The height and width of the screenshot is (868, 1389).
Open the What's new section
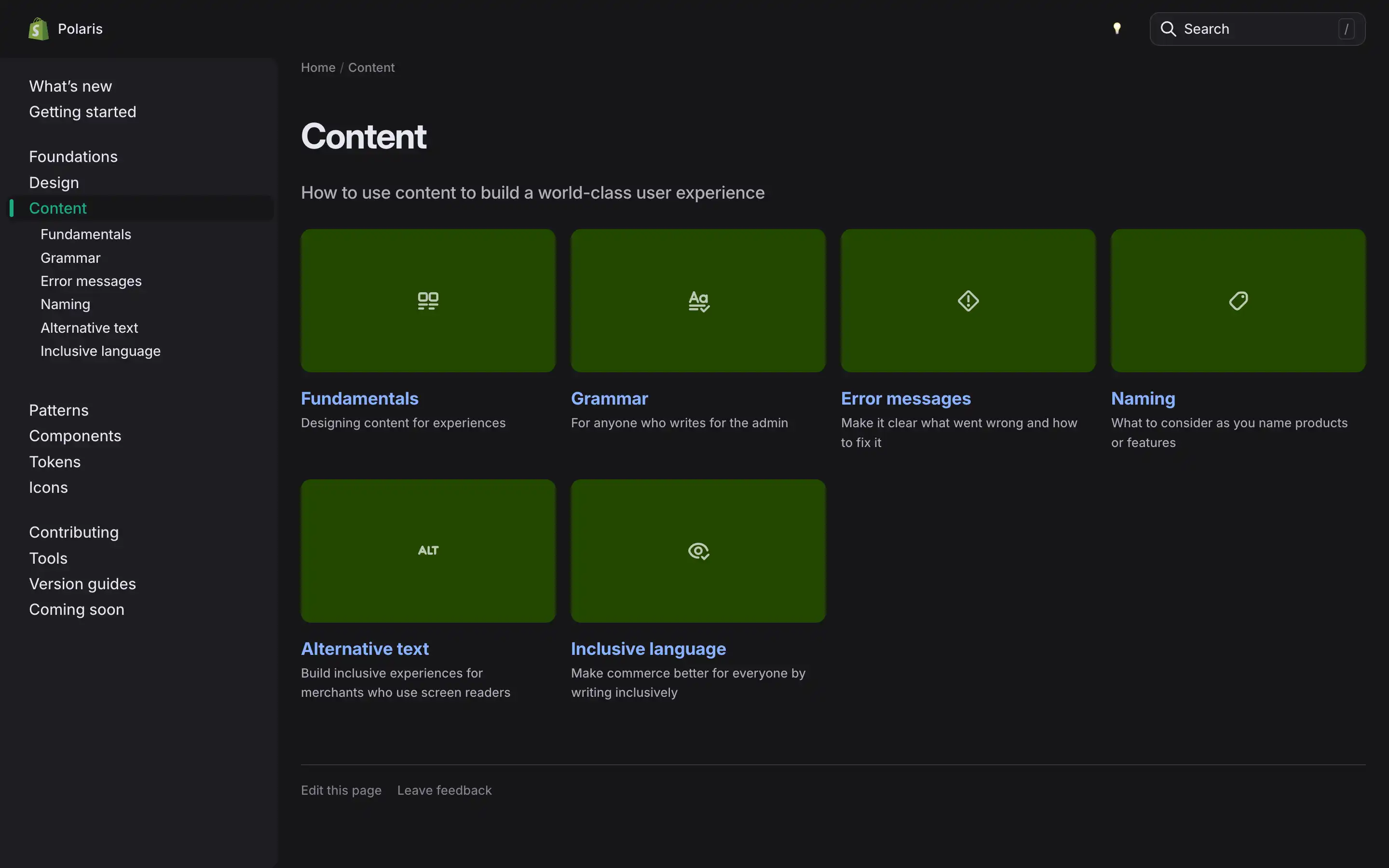(70, 85)
